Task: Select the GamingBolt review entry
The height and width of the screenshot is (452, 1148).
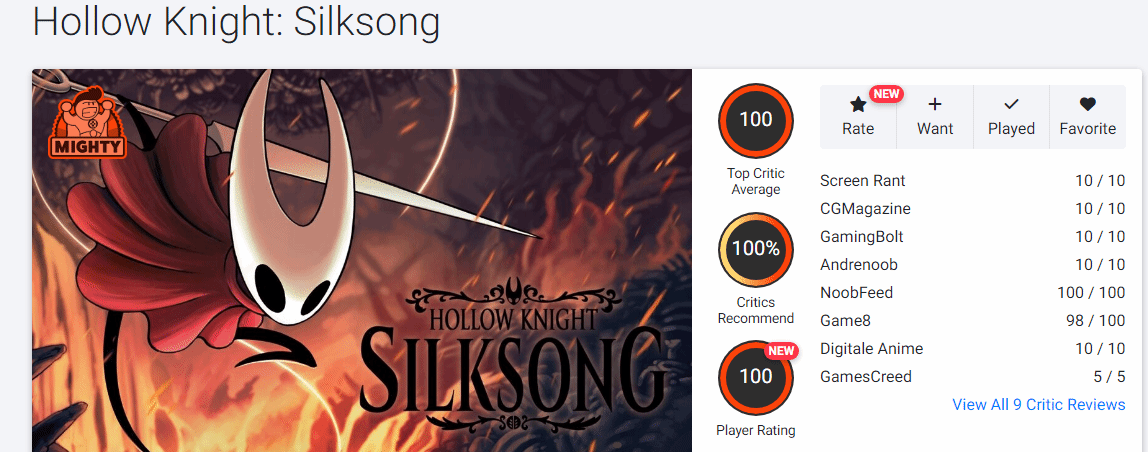Action: [x=864, y=237]
